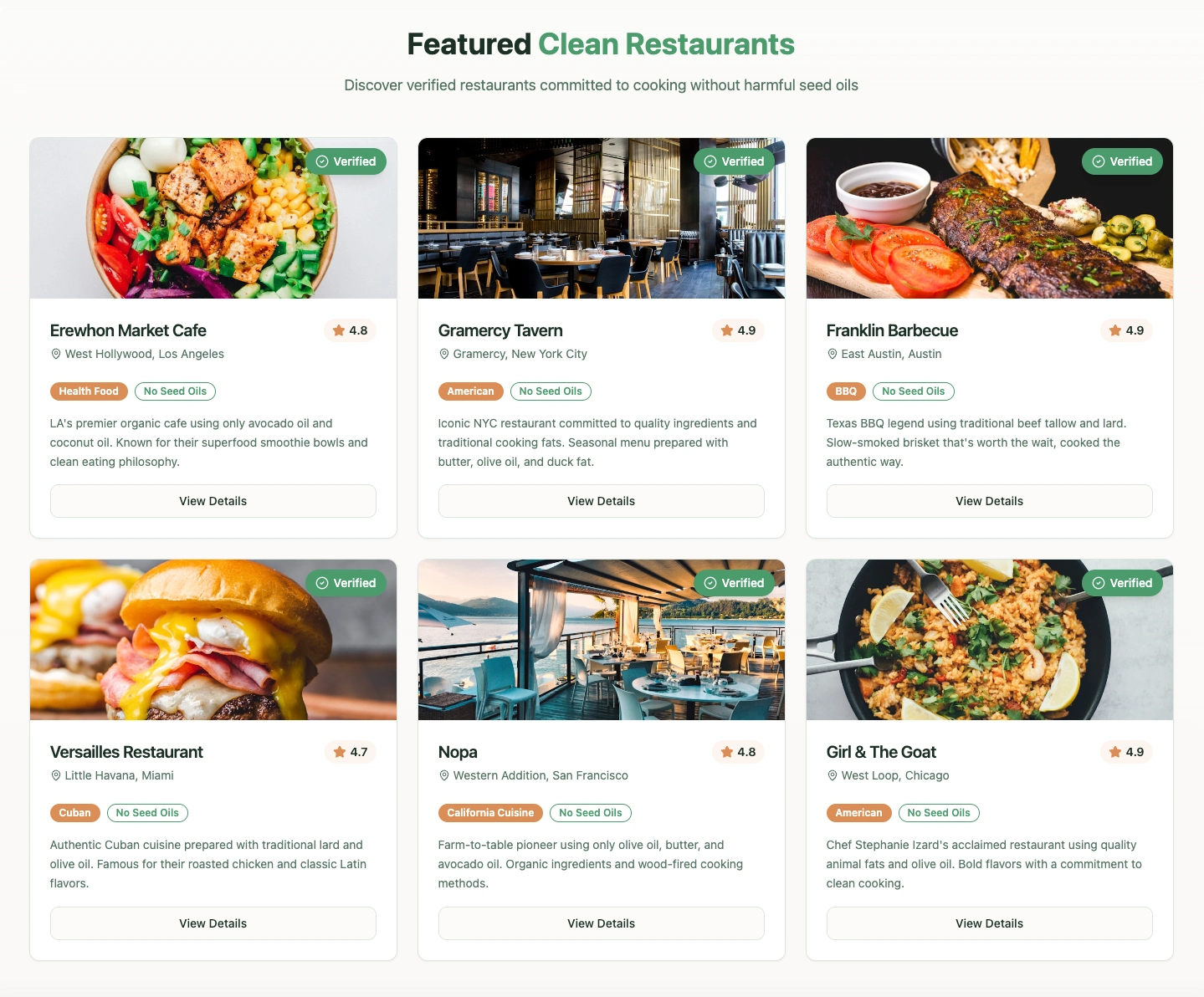This screenshot has height=997, width=1204.
Task: Select the BBQ cuisine tag
Action: (x=846, y=391)
